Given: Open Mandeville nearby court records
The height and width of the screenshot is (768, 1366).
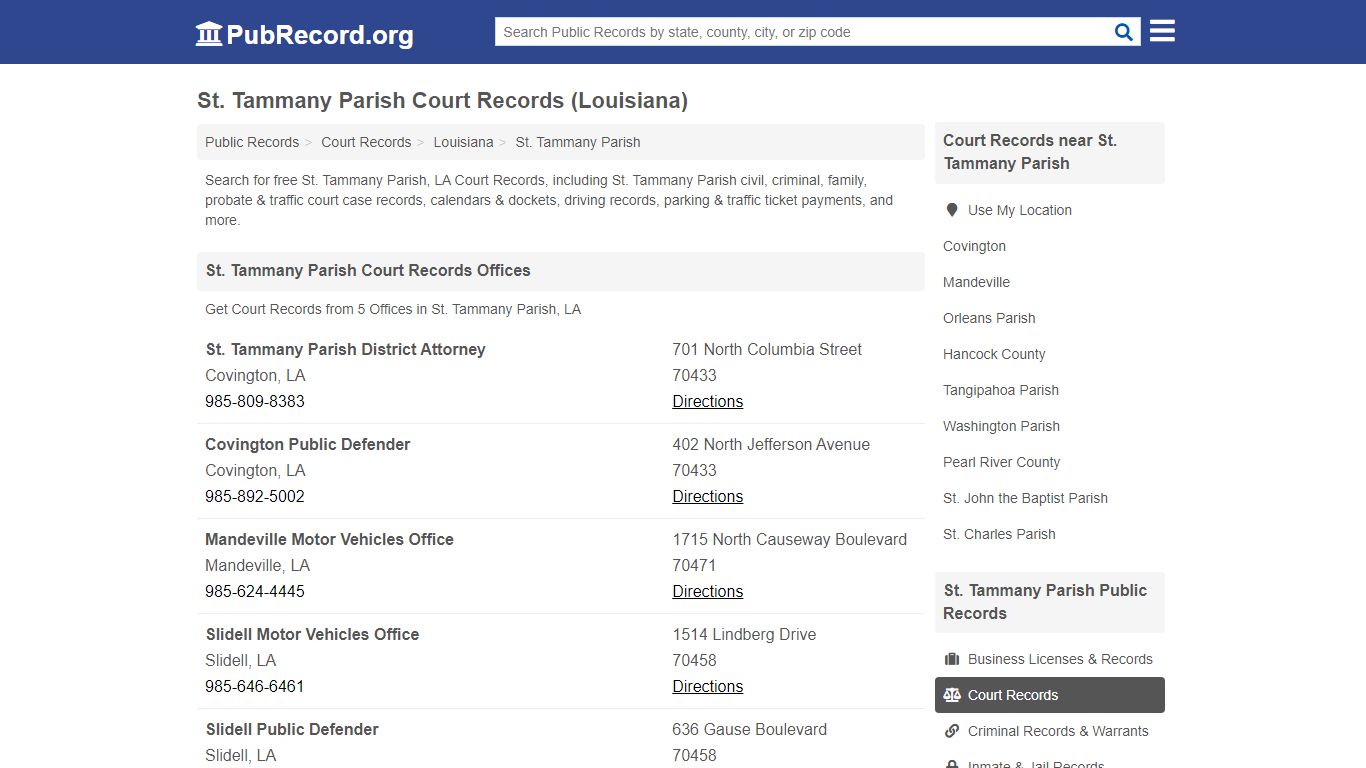Looking at the screenshot, I should (x=976, y=282).
